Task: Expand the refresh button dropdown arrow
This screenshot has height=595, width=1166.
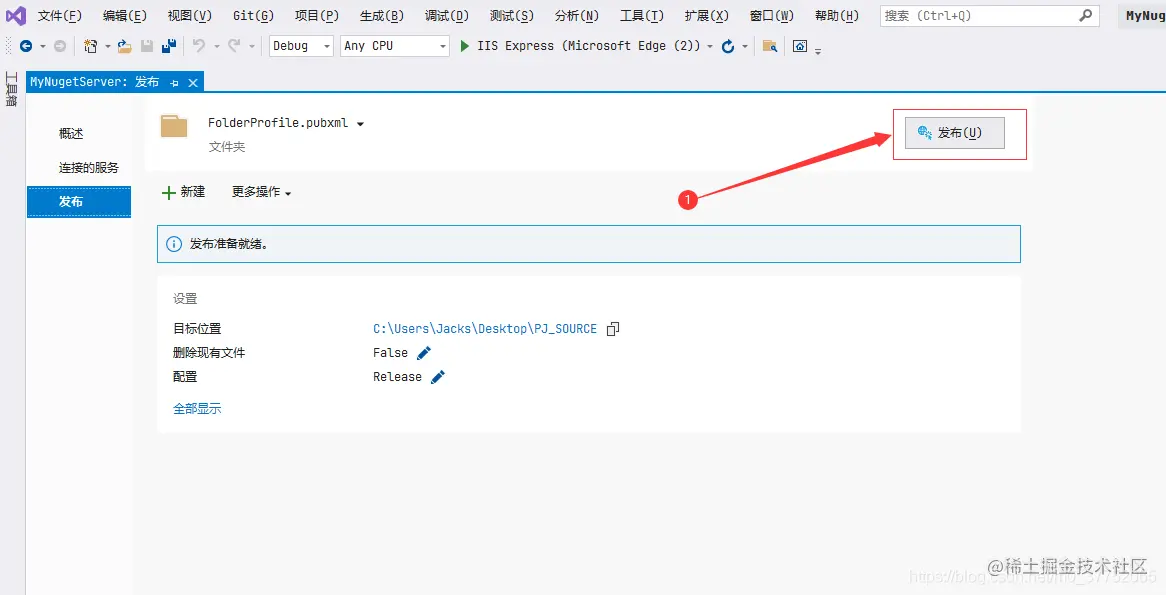Action: (744, 46)
